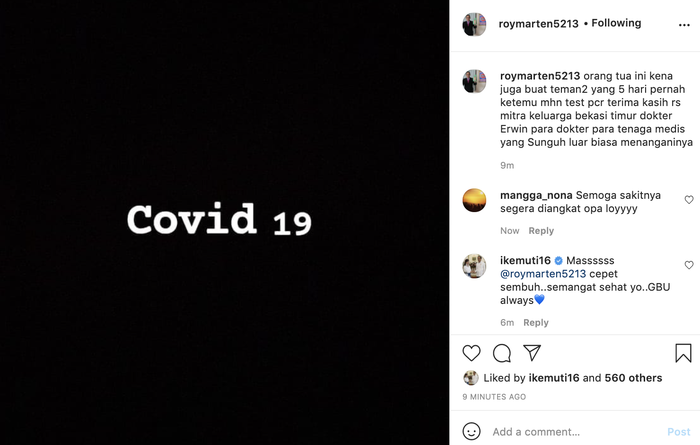
Task: Click the Add a comment field
Action: 576,432
